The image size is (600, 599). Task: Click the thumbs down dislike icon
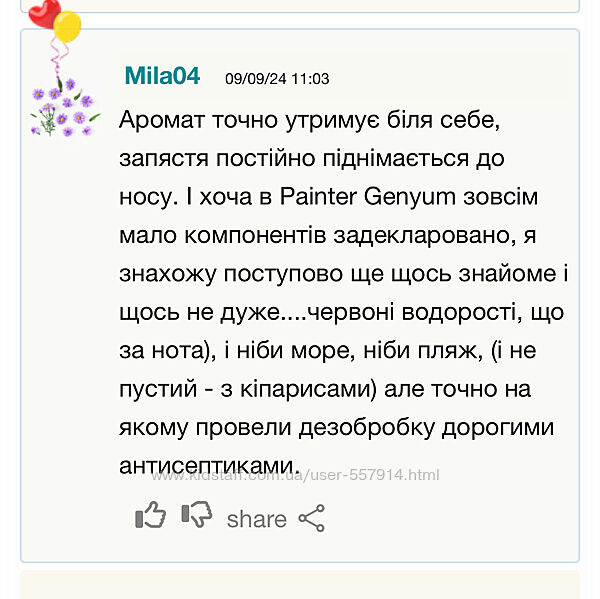(x=197, y=515)
